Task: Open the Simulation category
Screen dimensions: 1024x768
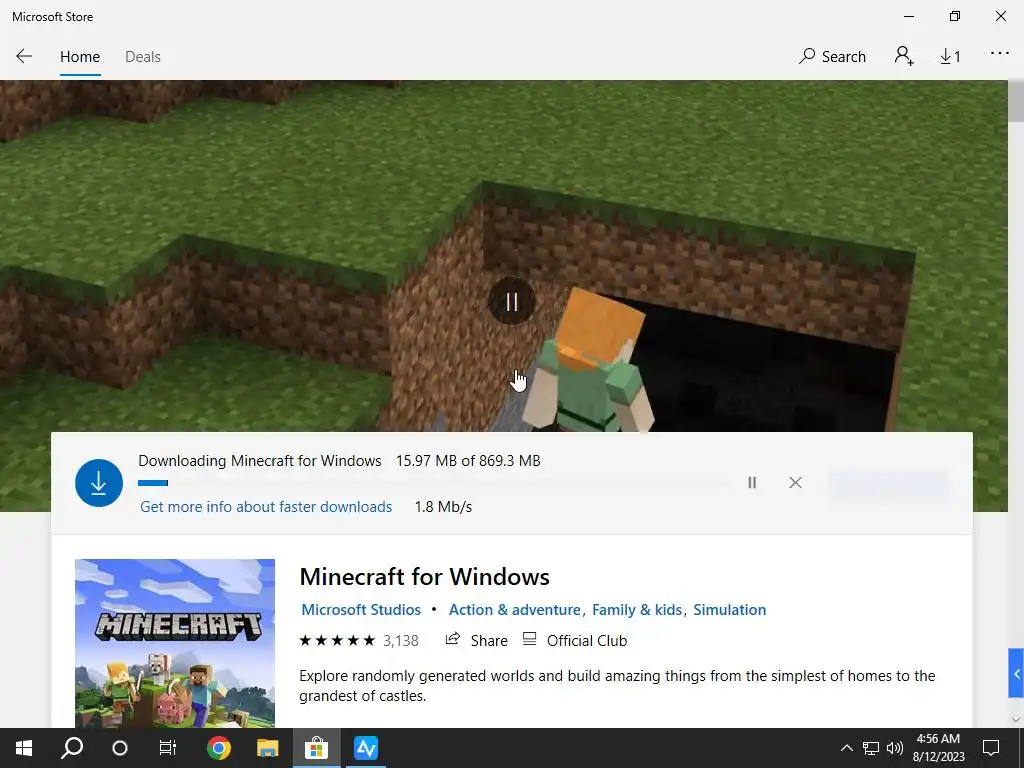Action: coord(729,610)
